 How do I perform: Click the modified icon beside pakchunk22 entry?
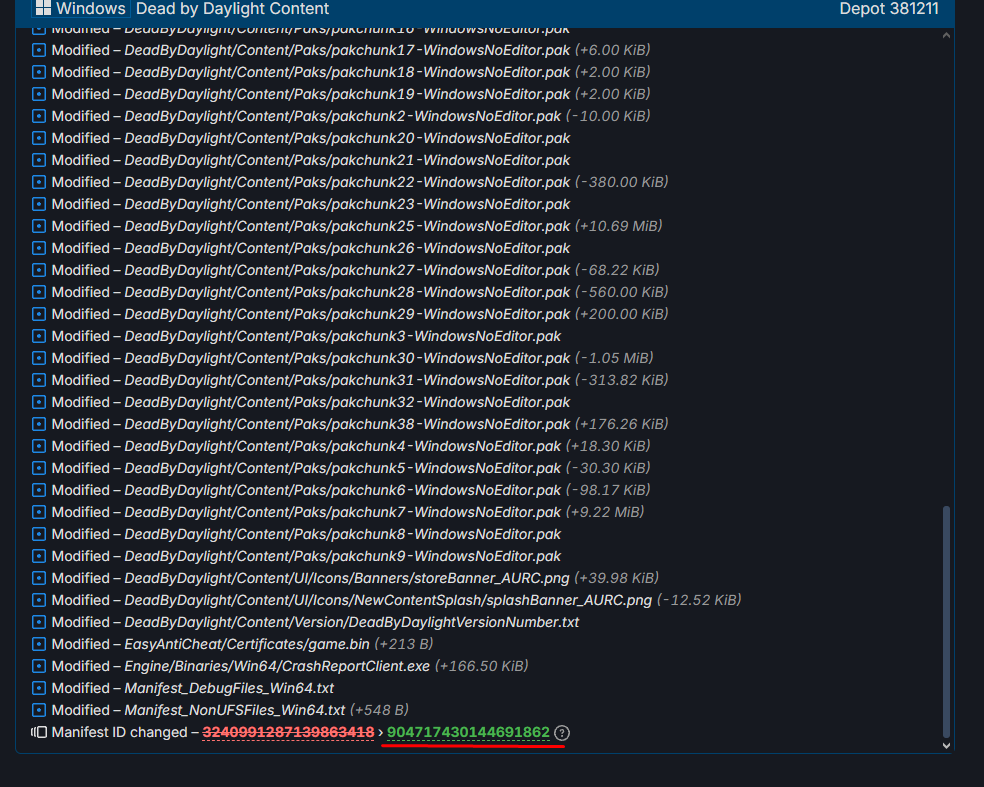pyautogui.click(x=39, y=182)
